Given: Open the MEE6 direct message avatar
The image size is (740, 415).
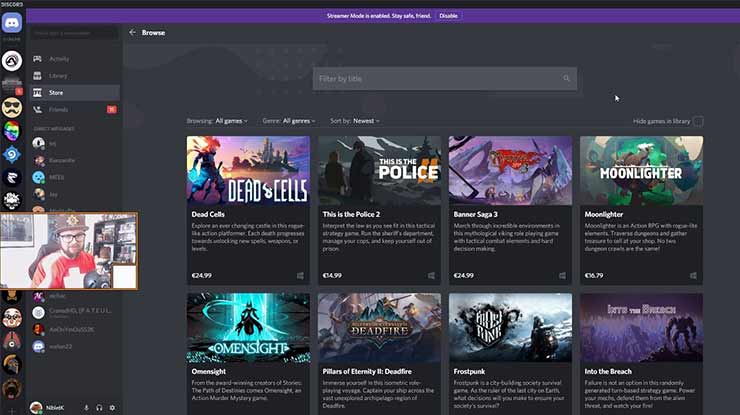Looking at the screenshot, I should click(x=39, y=177).
